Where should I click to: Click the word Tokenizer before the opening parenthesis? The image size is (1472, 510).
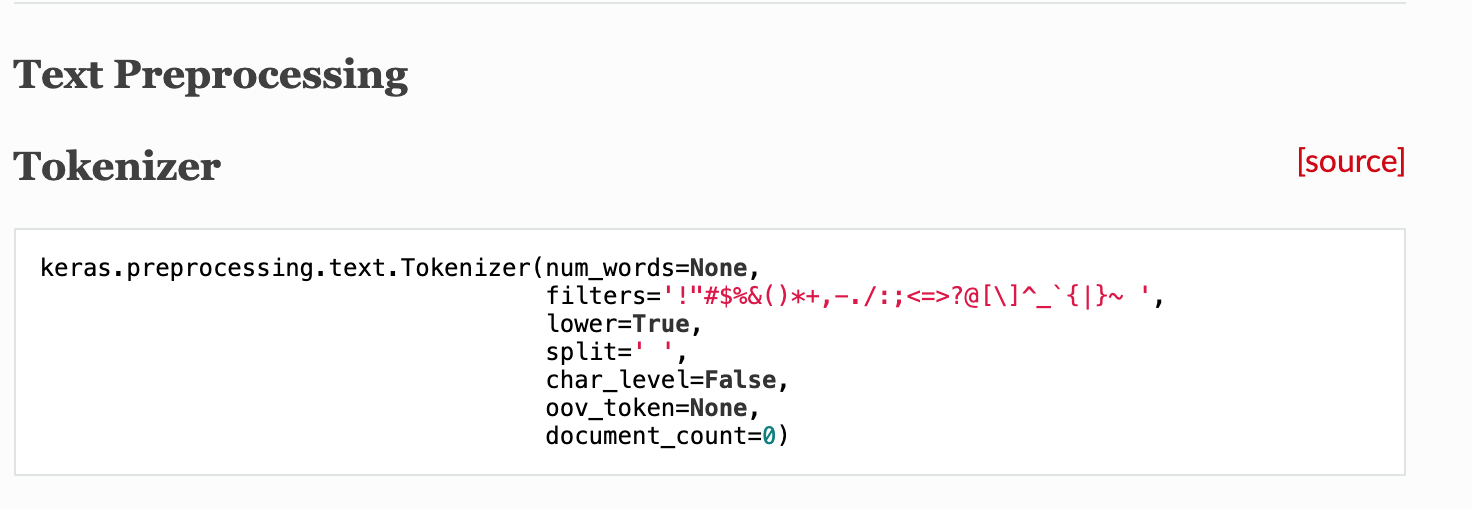click(x=467, y=268)
